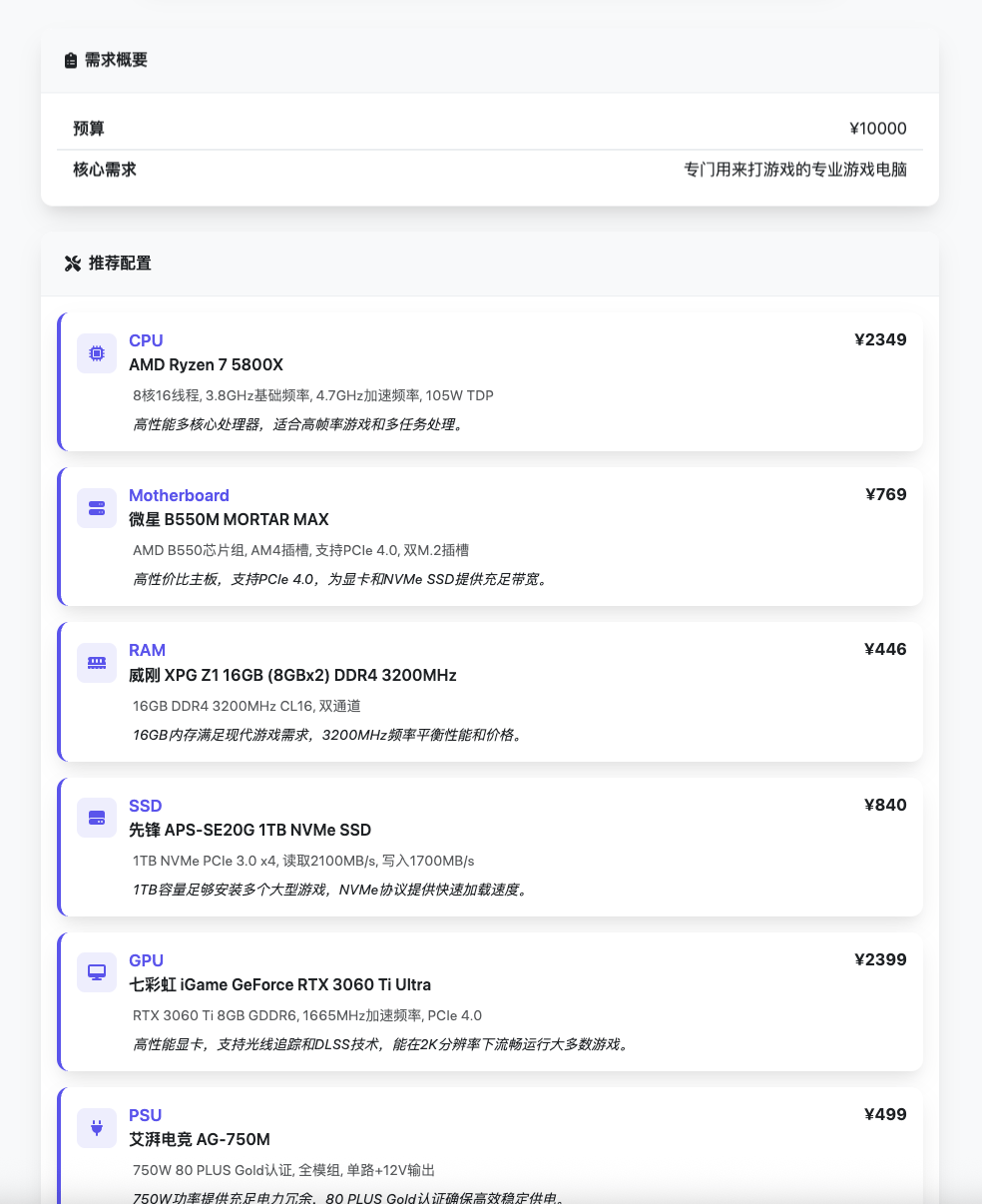Click the GPU category label
The width and height of the screenshot is (982, 1204).
pos(146,960)
